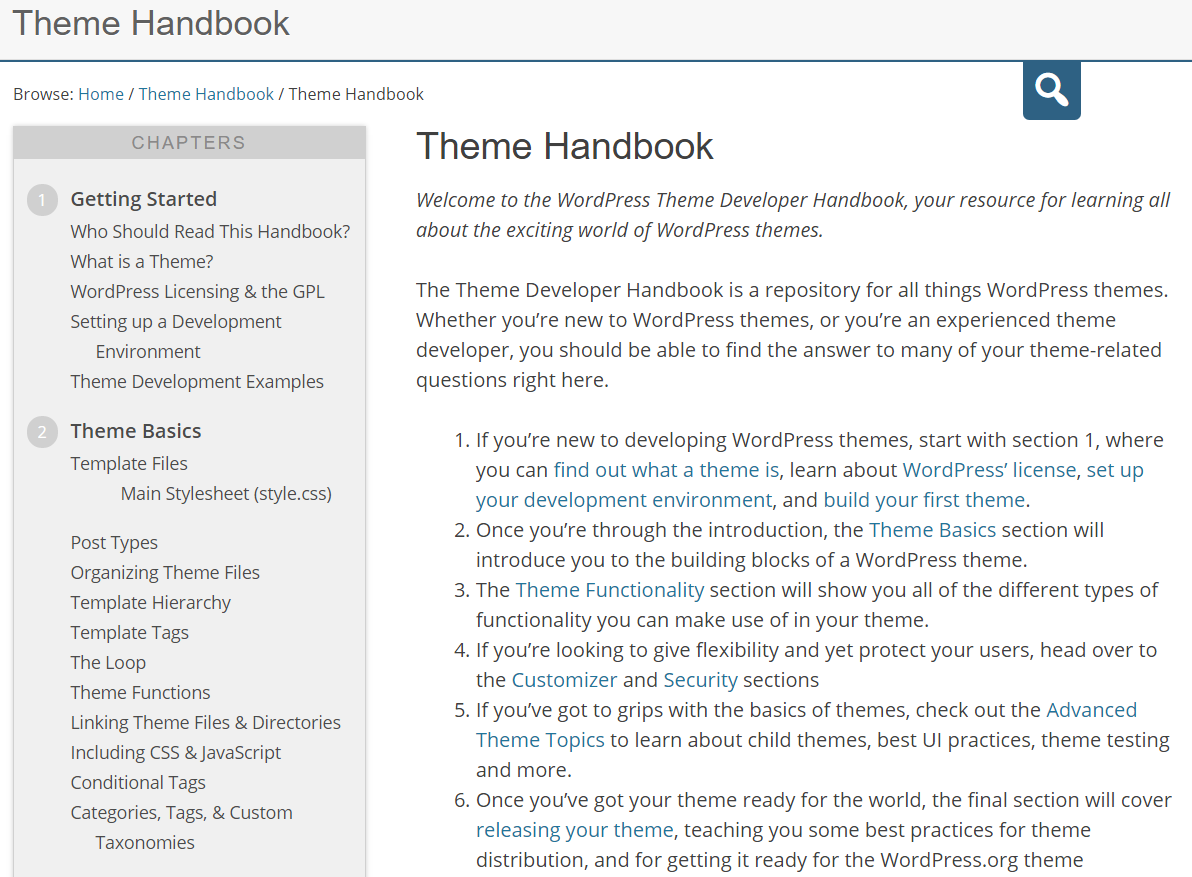The image size is (1192, 877).
Task: Follow the Security link
Action: coord(700,680)
